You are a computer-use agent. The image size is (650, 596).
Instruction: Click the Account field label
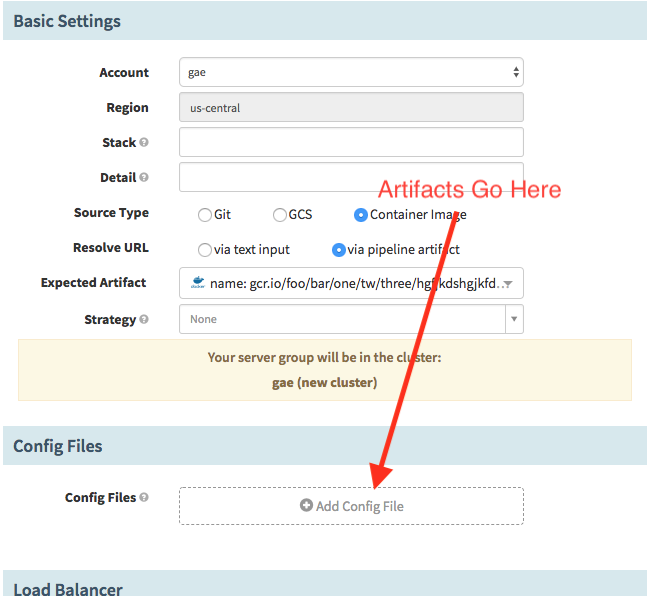(x=124, y=73)
